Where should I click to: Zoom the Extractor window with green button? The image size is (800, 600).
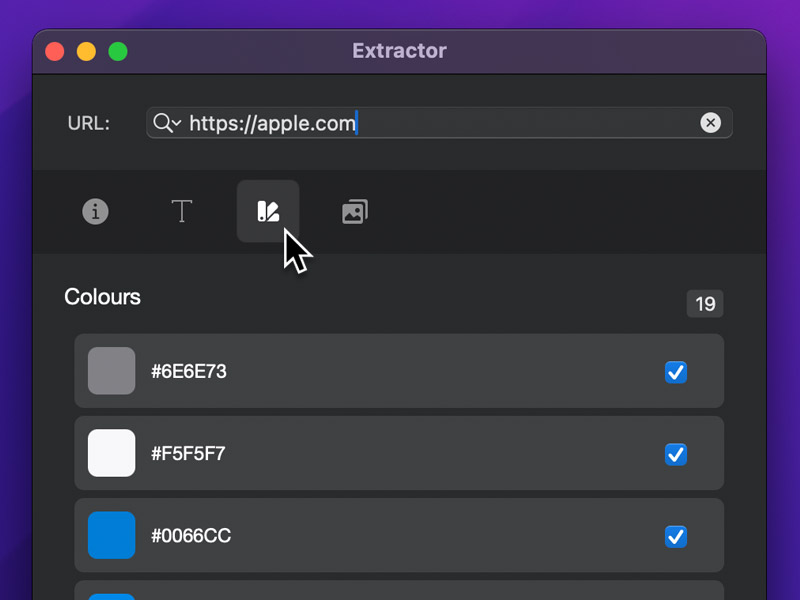point(118,51)
